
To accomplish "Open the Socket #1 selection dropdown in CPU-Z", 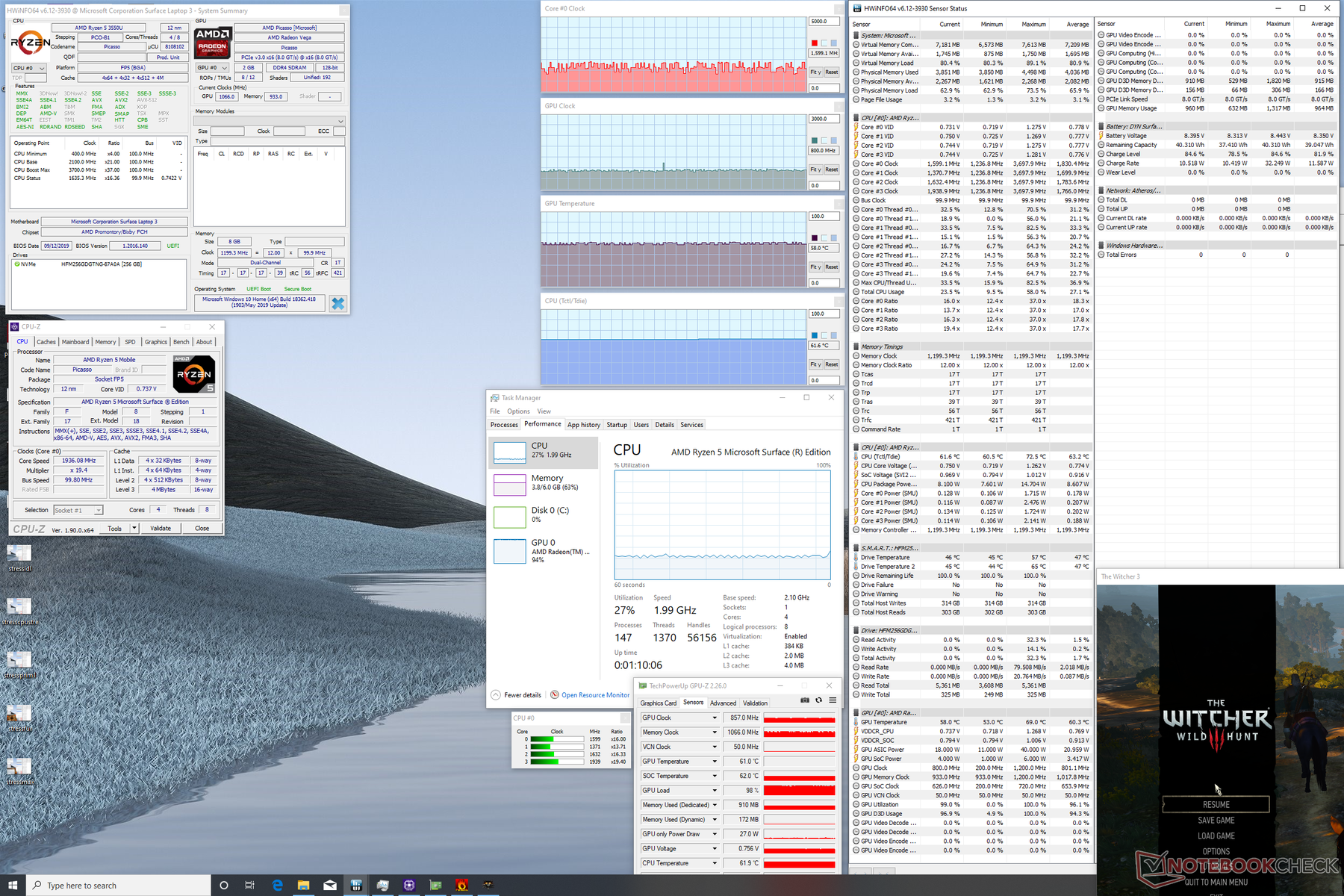I will tap(78, 510).
